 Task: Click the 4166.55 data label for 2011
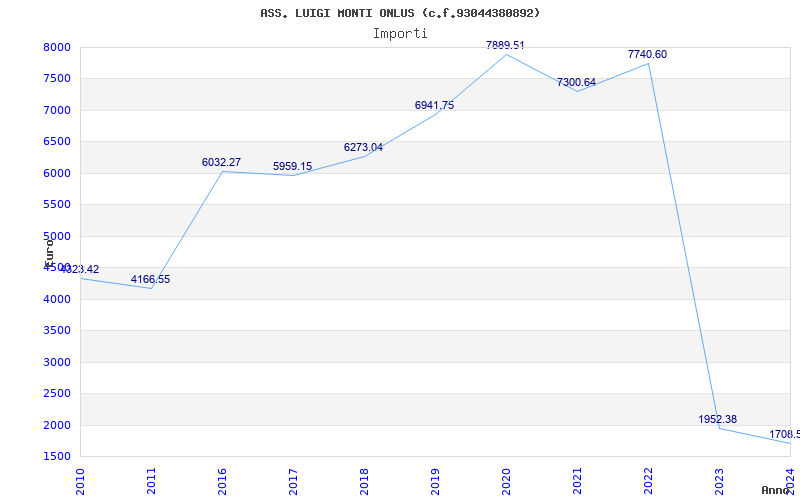click(151, 279)
